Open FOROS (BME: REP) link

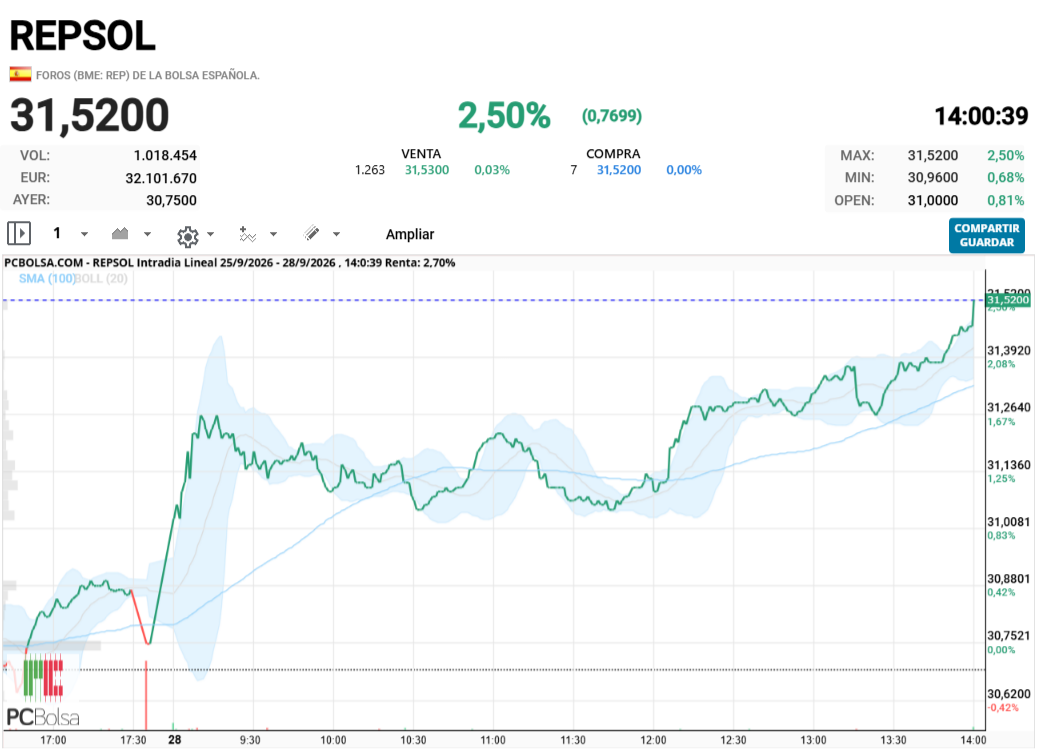[147, 75]
